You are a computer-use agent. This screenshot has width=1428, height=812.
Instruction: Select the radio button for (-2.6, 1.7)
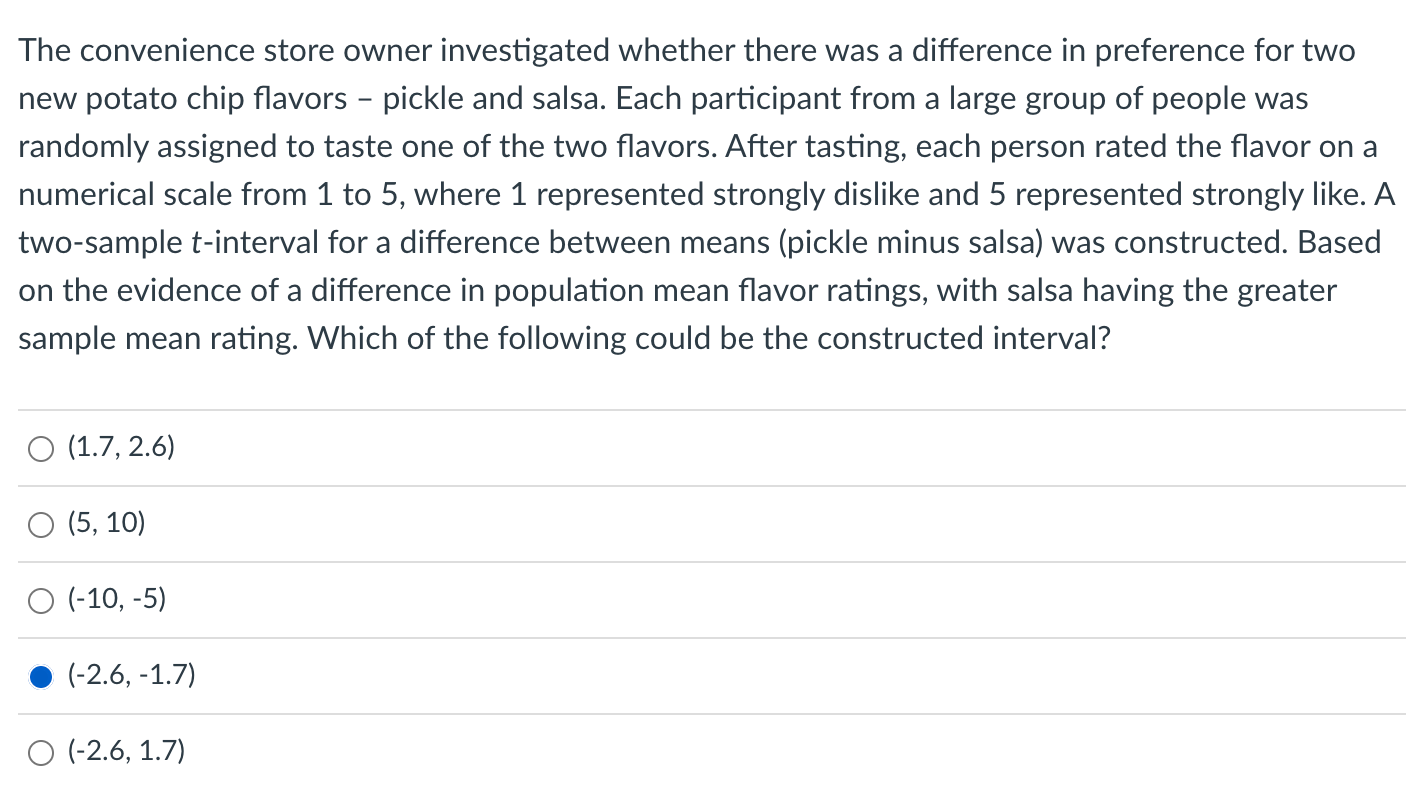(x=41, y=753)
